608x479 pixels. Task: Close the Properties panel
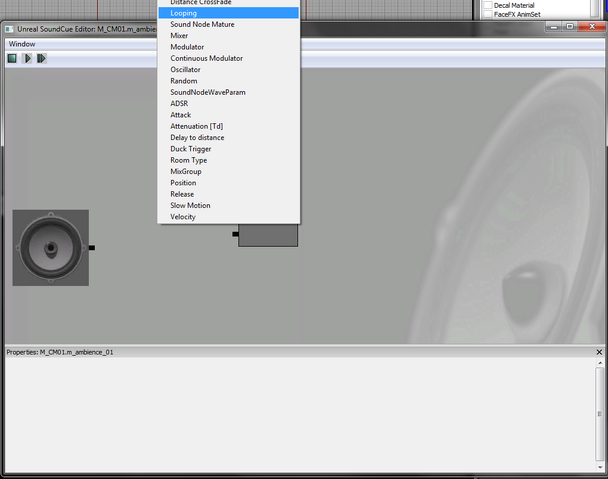pos(599,352)
